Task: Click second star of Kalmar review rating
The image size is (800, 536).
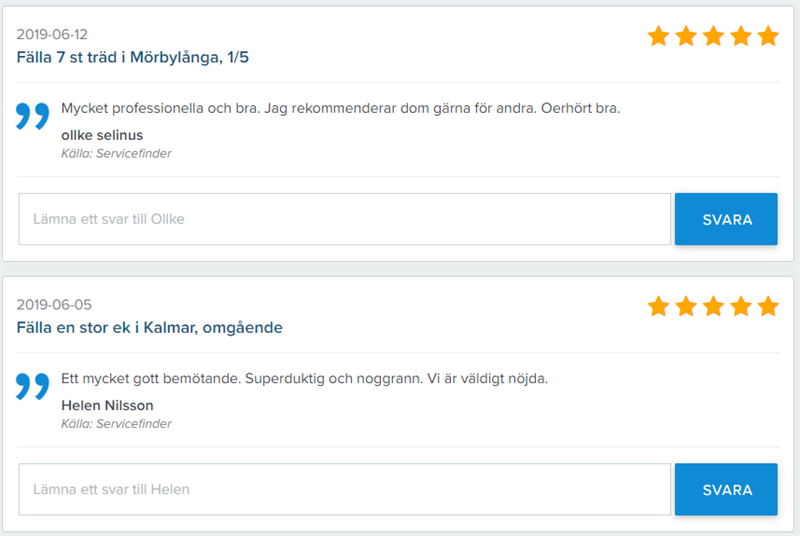Action: (x=685, y=306)
